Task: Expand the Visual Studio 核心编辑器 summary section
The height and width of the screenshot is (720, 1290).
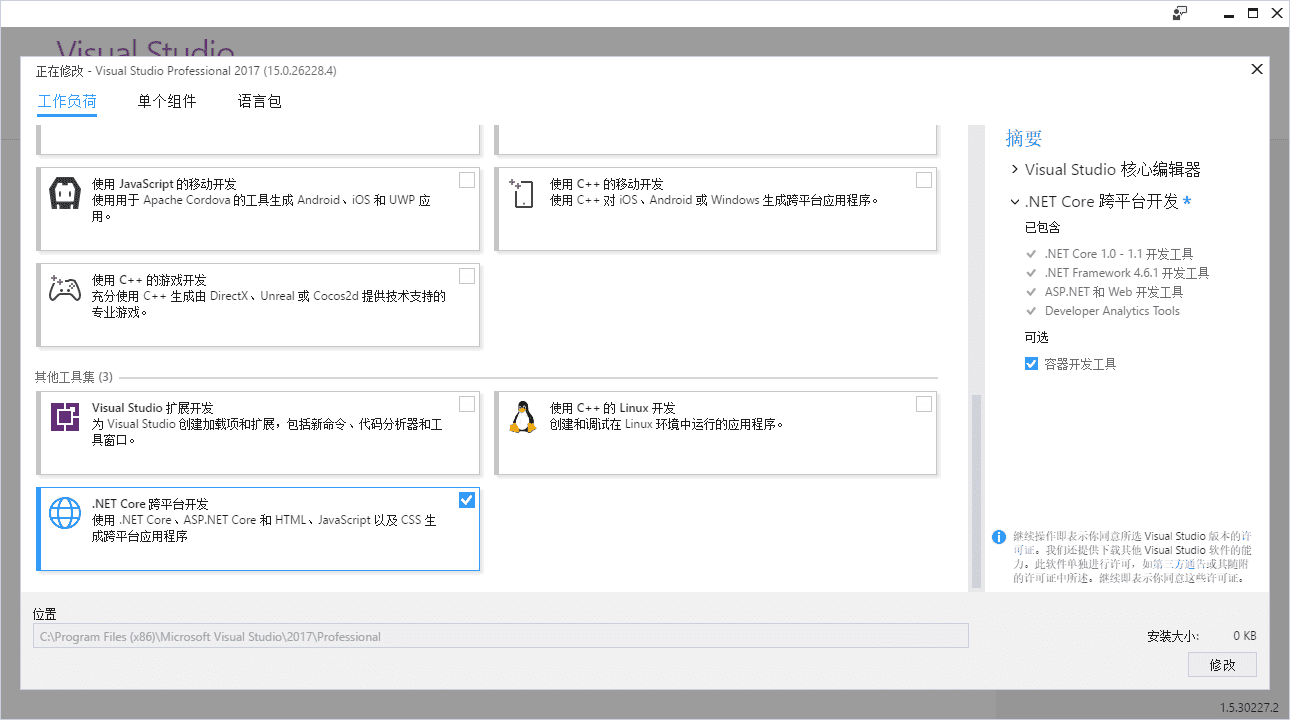Action: pyautogui.click(x=1015, y=170)
